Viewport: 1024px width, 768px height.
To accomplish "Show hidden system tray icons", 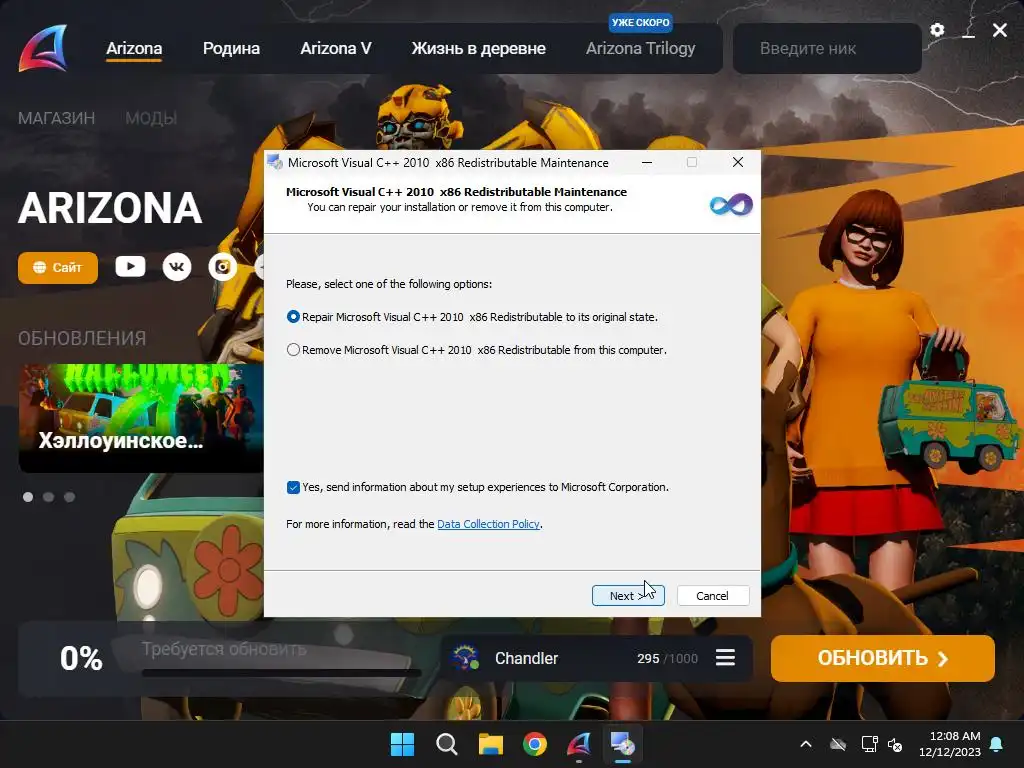I will (806, 744).
